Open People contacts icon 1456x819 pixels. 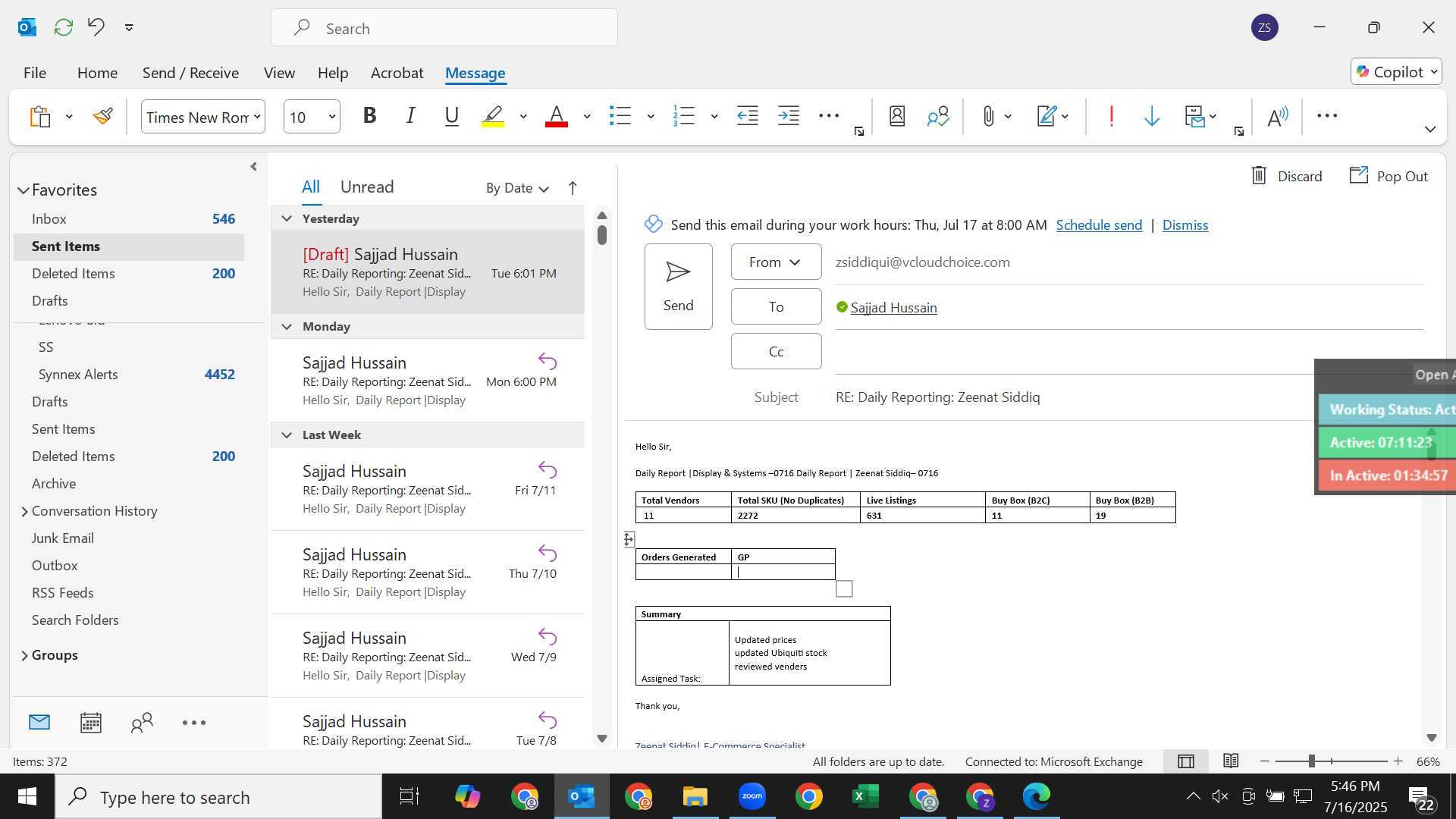(x=142, y=723)
